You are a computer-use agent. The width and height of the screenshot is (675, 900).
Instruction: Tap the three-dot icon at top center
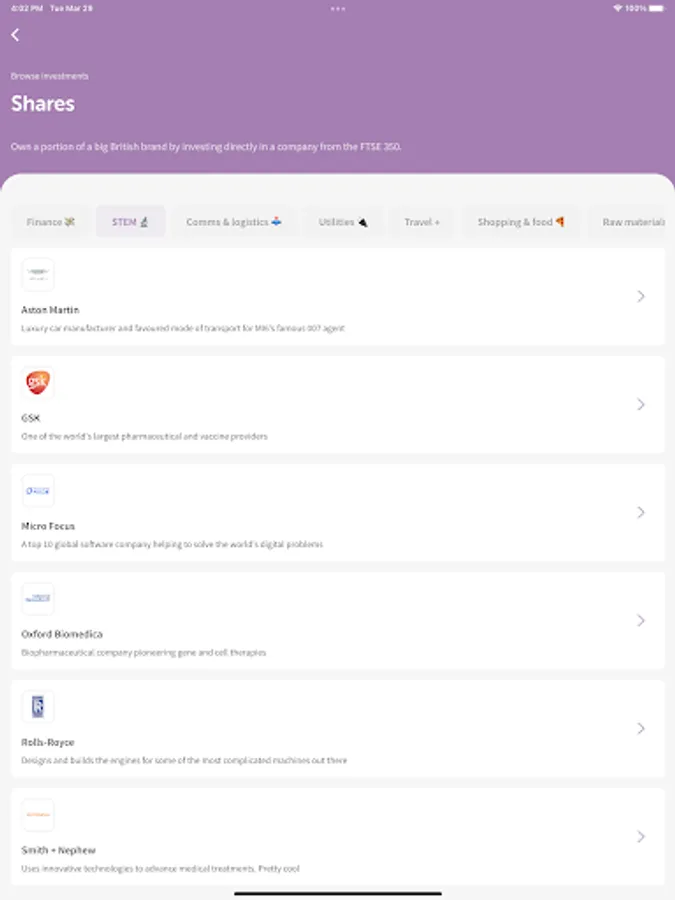click(338, 8)
